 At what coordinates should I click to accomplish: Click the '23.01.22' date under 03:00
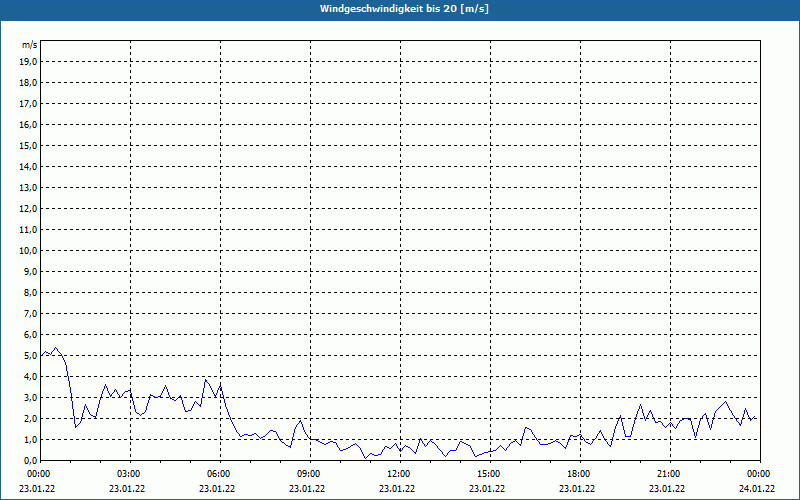(127, 489)
